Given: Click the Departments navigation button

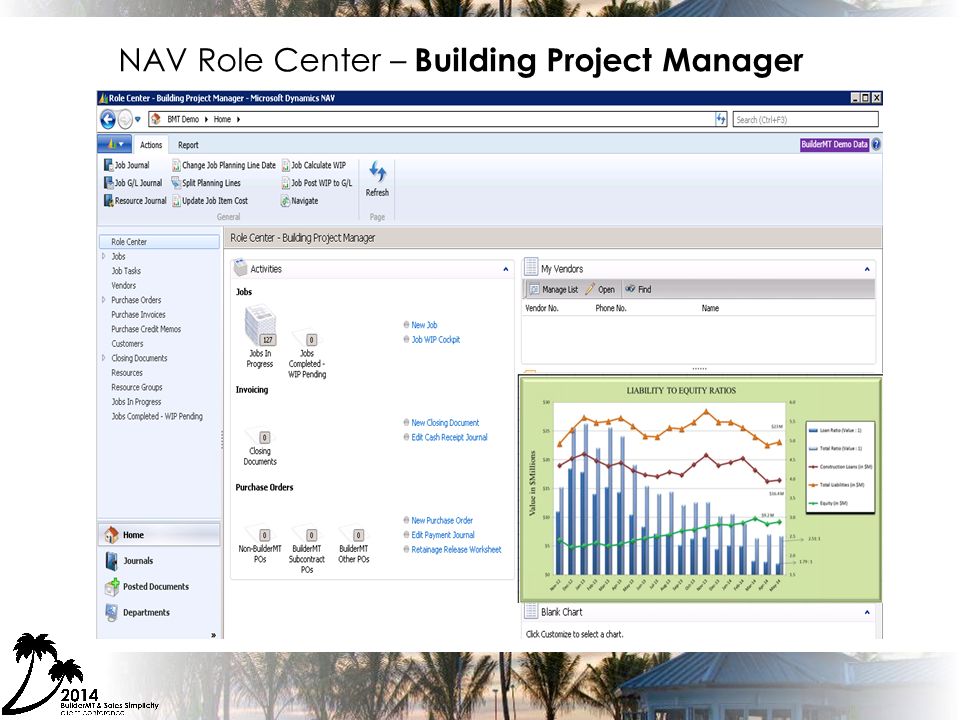Looking at the screenshot, I should [159, 612].
